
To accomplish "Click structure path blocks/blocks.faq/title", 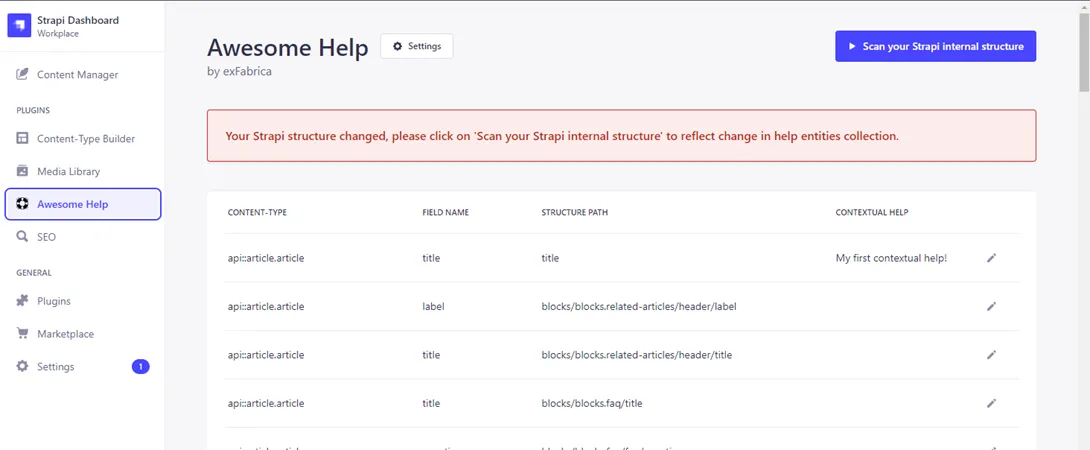I will pos(592,403).
